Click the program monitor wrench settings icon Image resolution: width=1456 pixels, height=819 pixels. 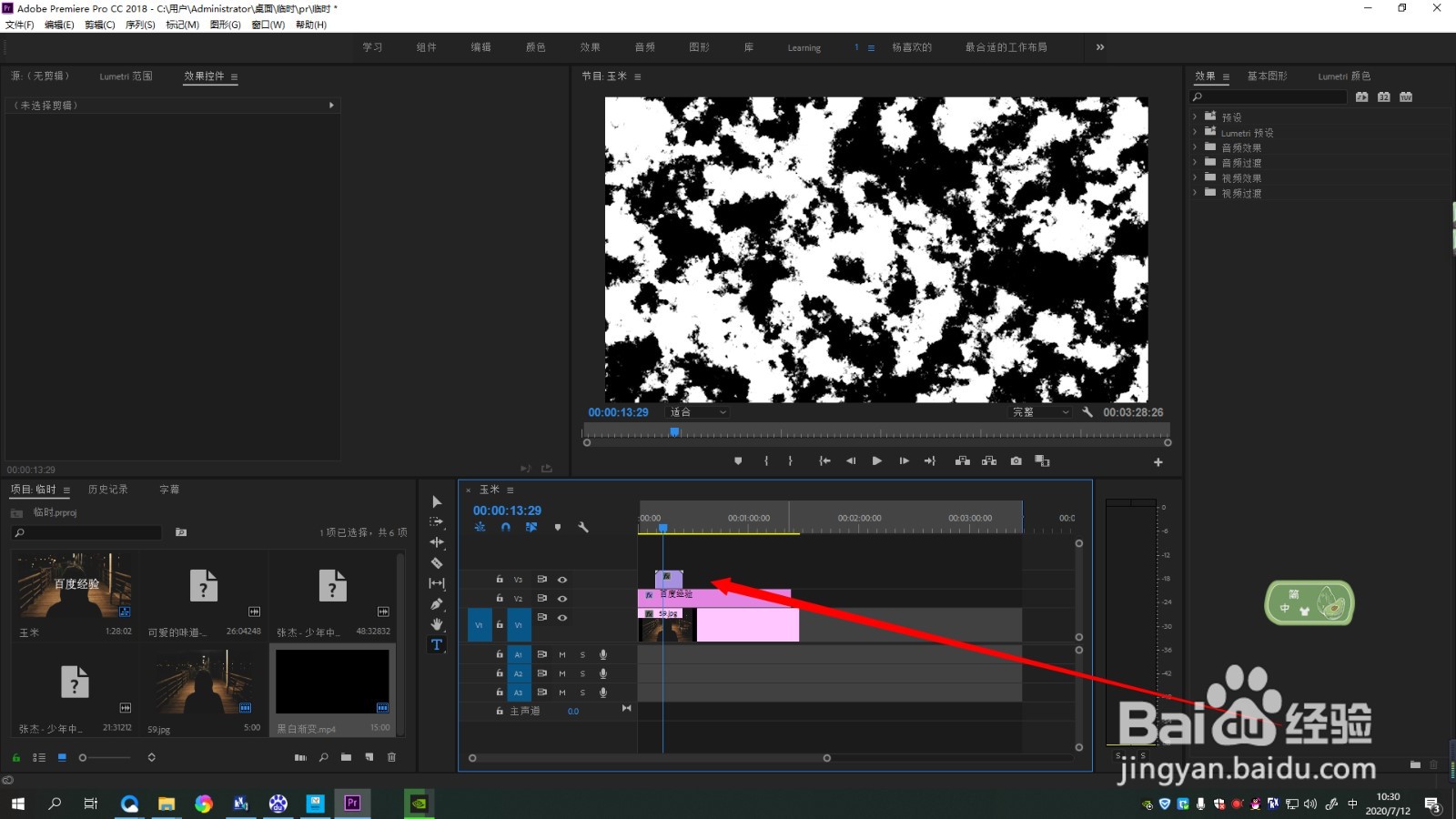(x=1087, y=412)
